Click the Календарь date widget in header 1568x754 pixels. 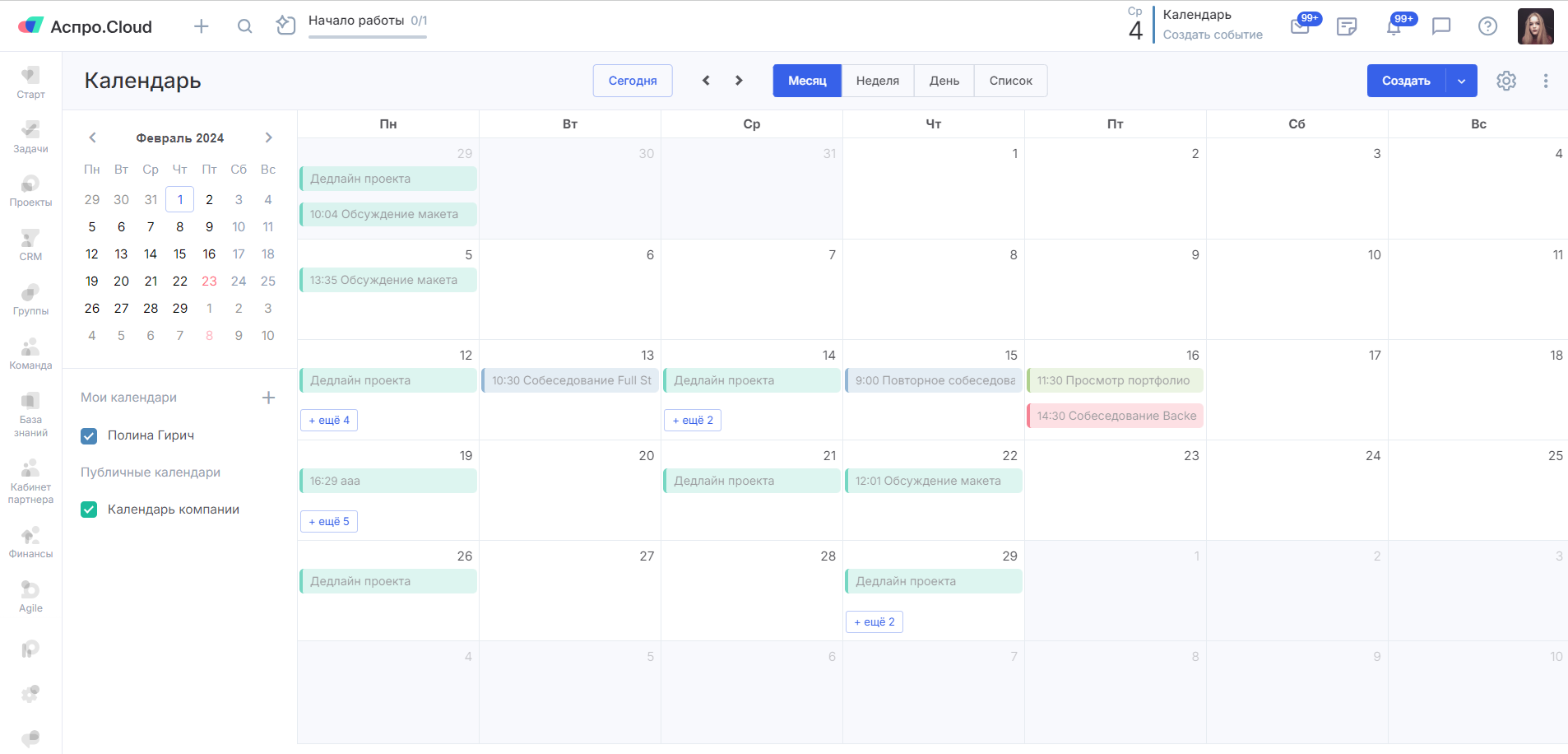click(1195, 25)
